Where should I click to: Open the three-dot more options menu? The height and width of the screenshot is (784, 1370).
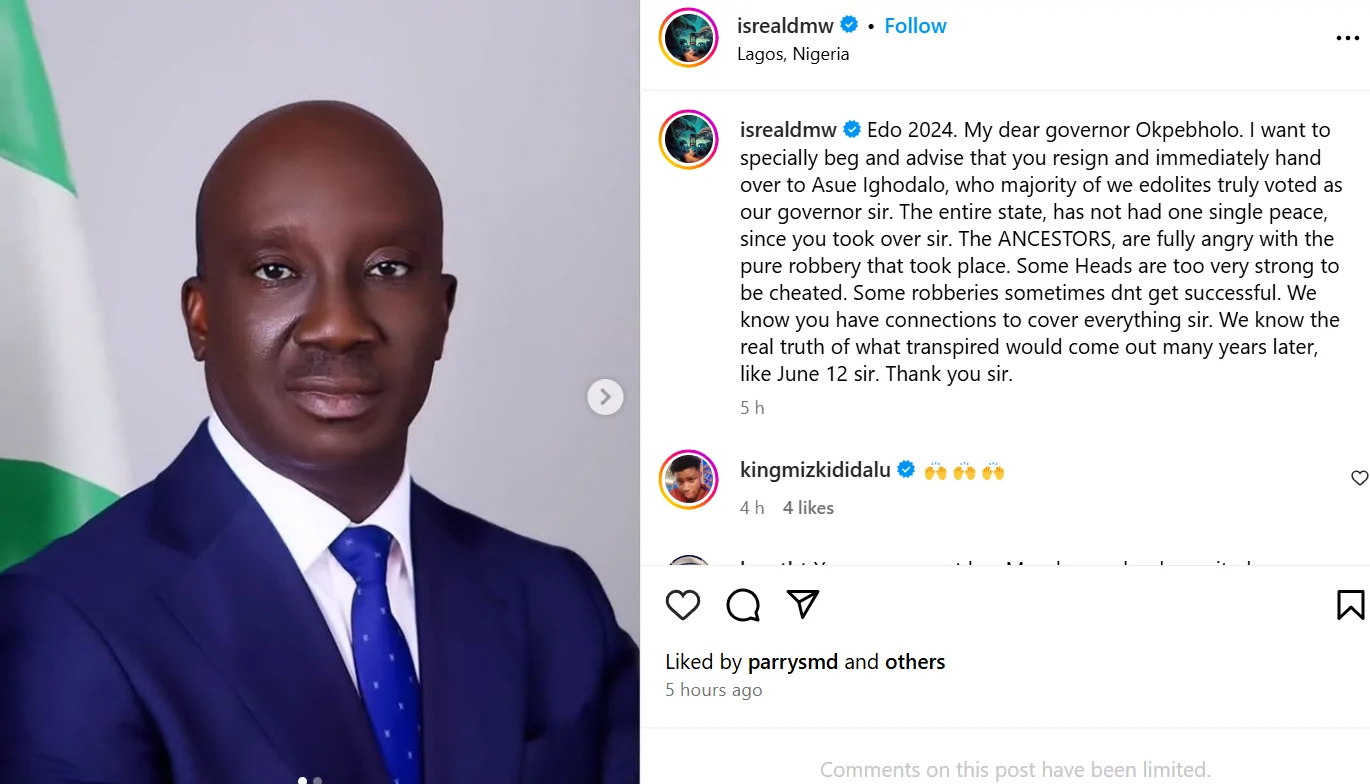coord(1347,39)
